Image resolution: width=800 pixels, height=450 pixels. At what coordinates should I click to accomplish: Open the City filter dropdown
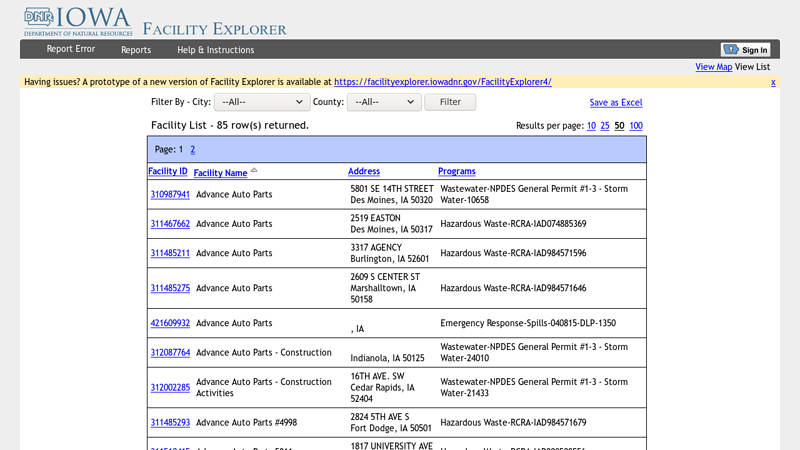tap(261, 102)
